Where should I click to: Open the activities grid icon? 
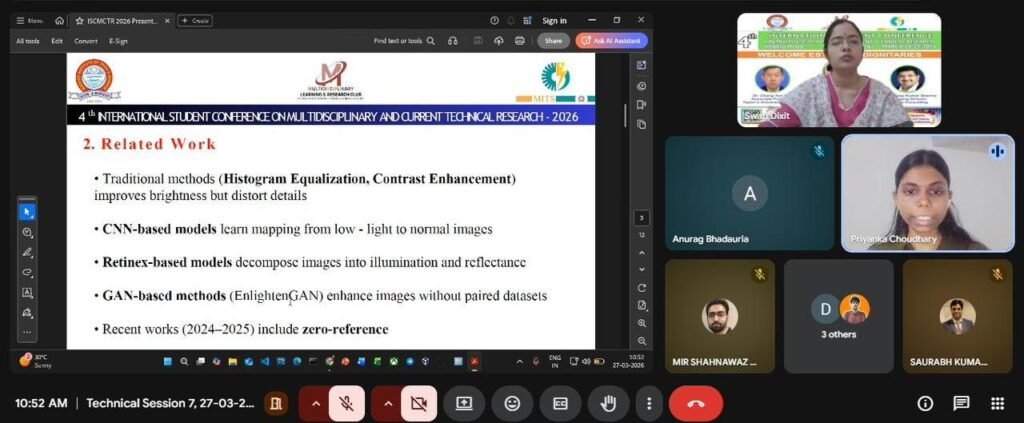[x=997, y=403]
